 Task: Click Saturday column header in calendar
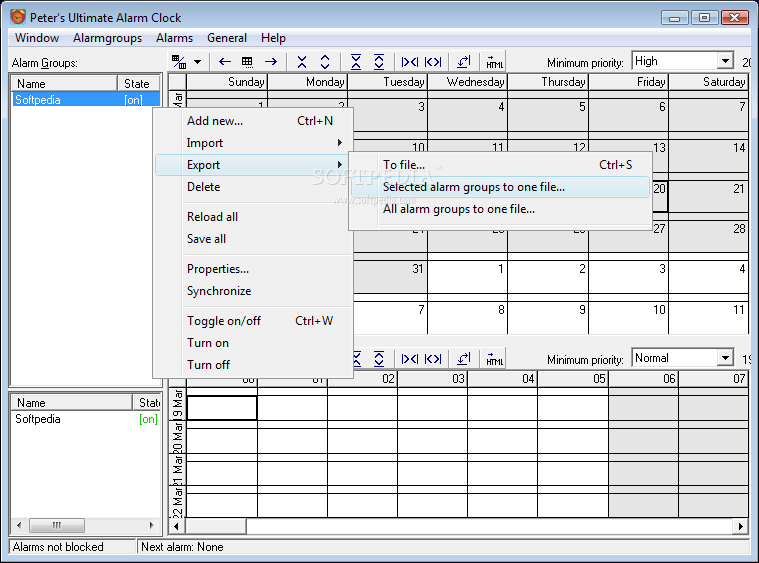pyautogui.click(x=708, y=82)
